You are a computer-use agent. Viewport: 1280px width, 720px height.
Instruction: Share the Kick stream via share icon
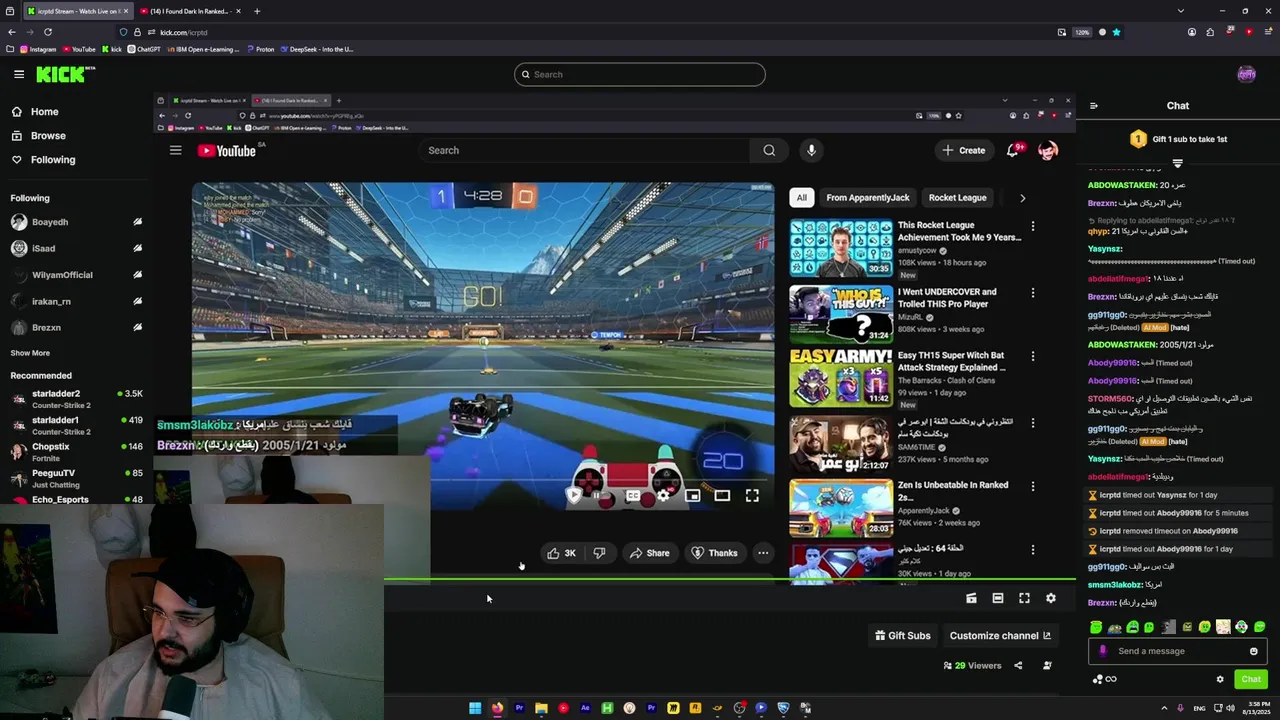(x=1018, y=666)
